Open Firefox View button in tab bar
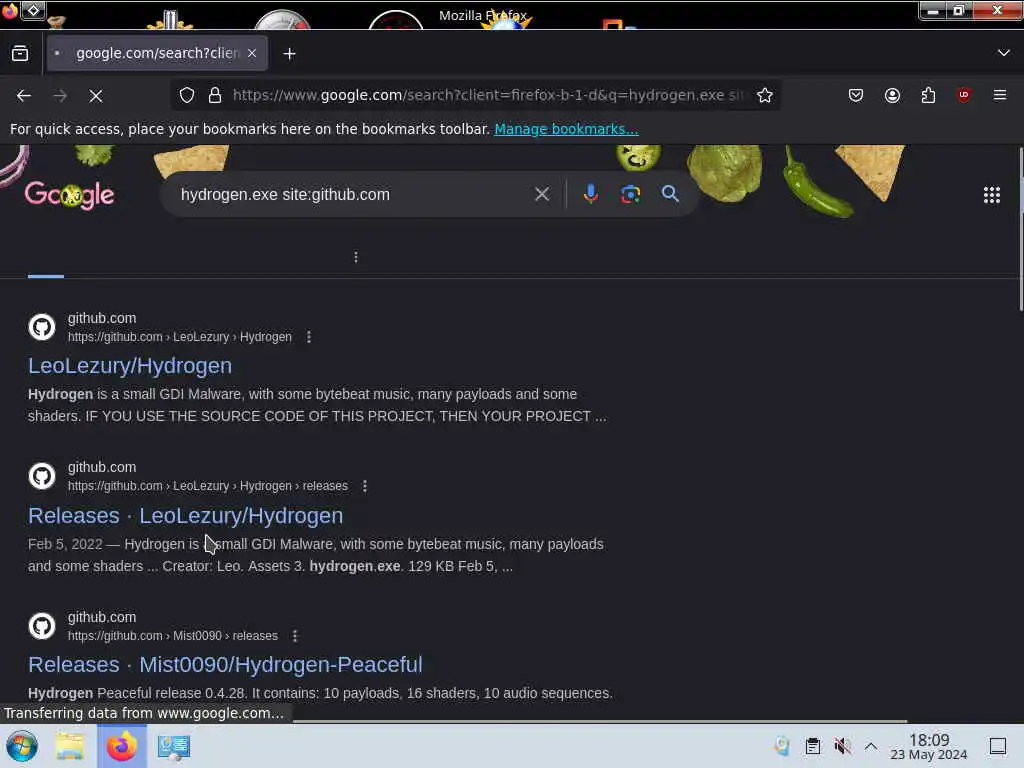The height and width of the screenshot is (768, 1024). [x=20, y=53]
